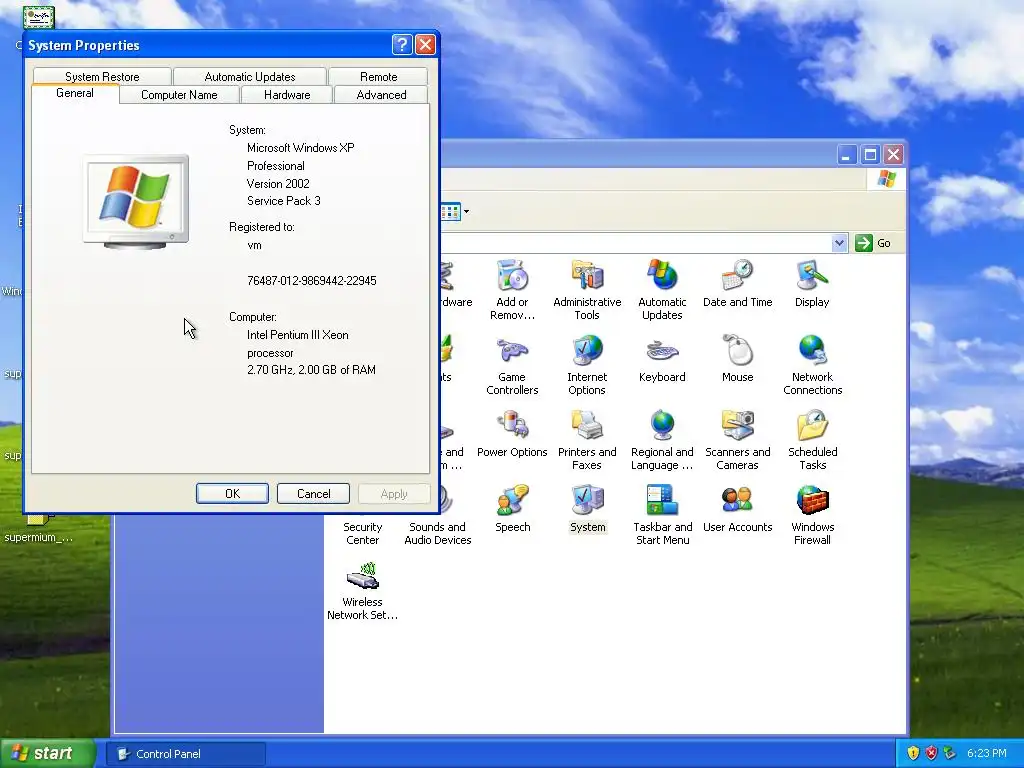Viewport: 1024px width, 768px height.
Task: Switch to the Hardware tab
Action: tap(287, 95)
